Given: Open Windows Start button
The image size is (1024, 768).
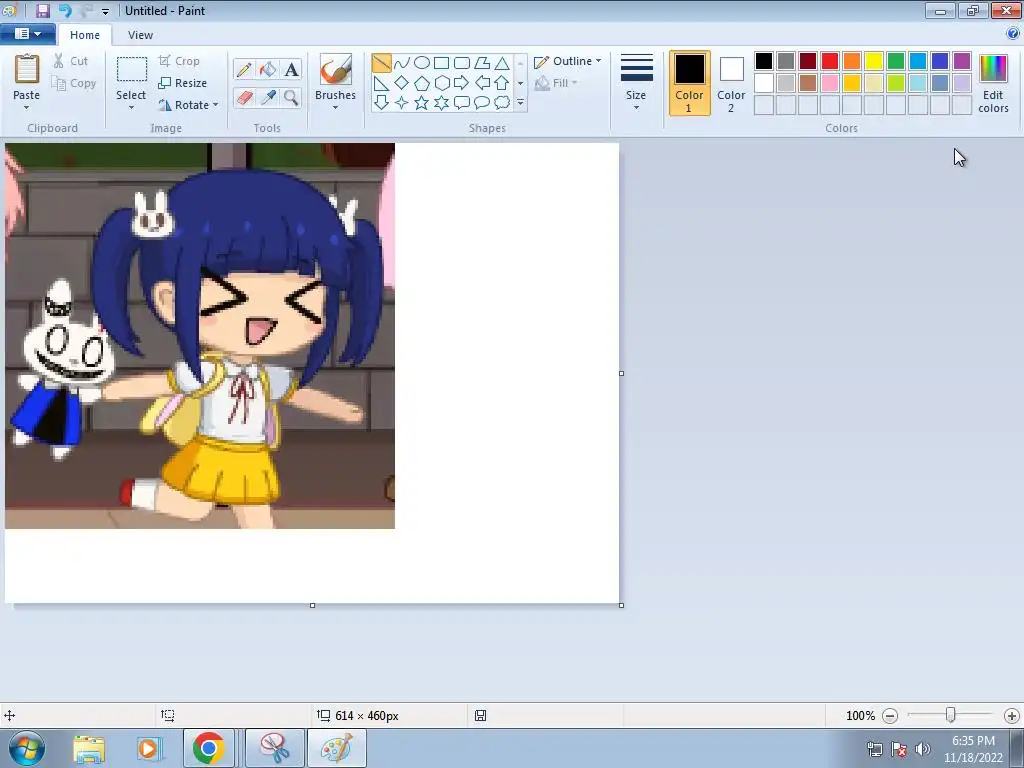Looking at the screenshot, I should click(x=25, y=748).
